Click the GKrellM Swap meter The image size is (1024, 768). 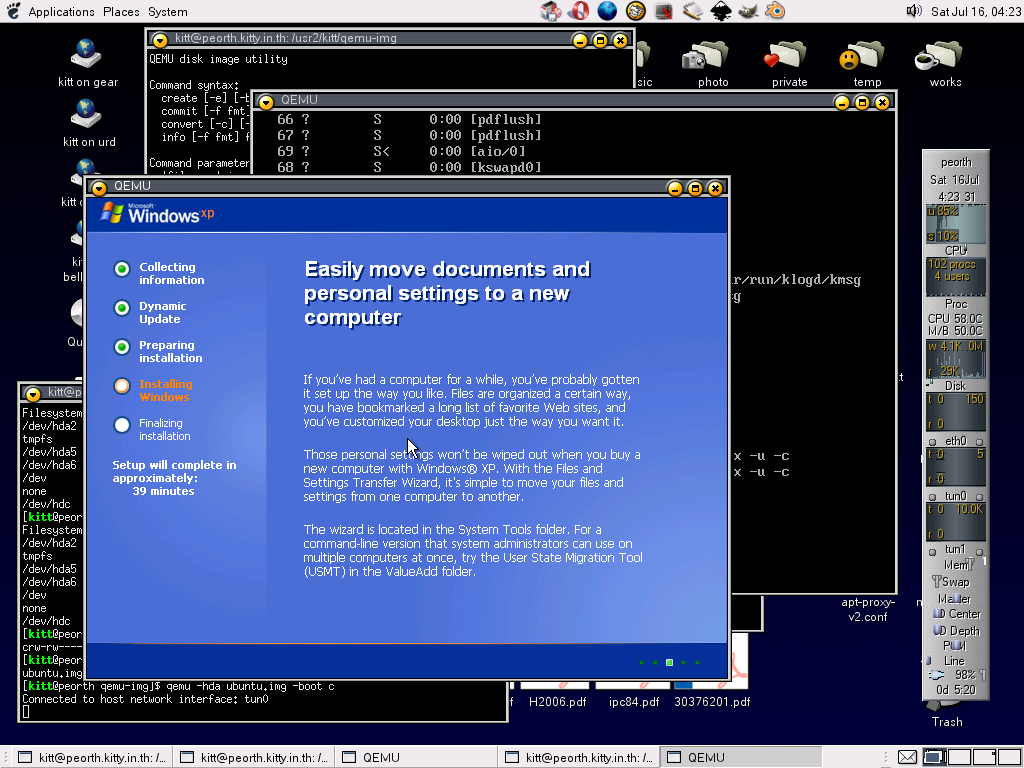tap(956, 582)
